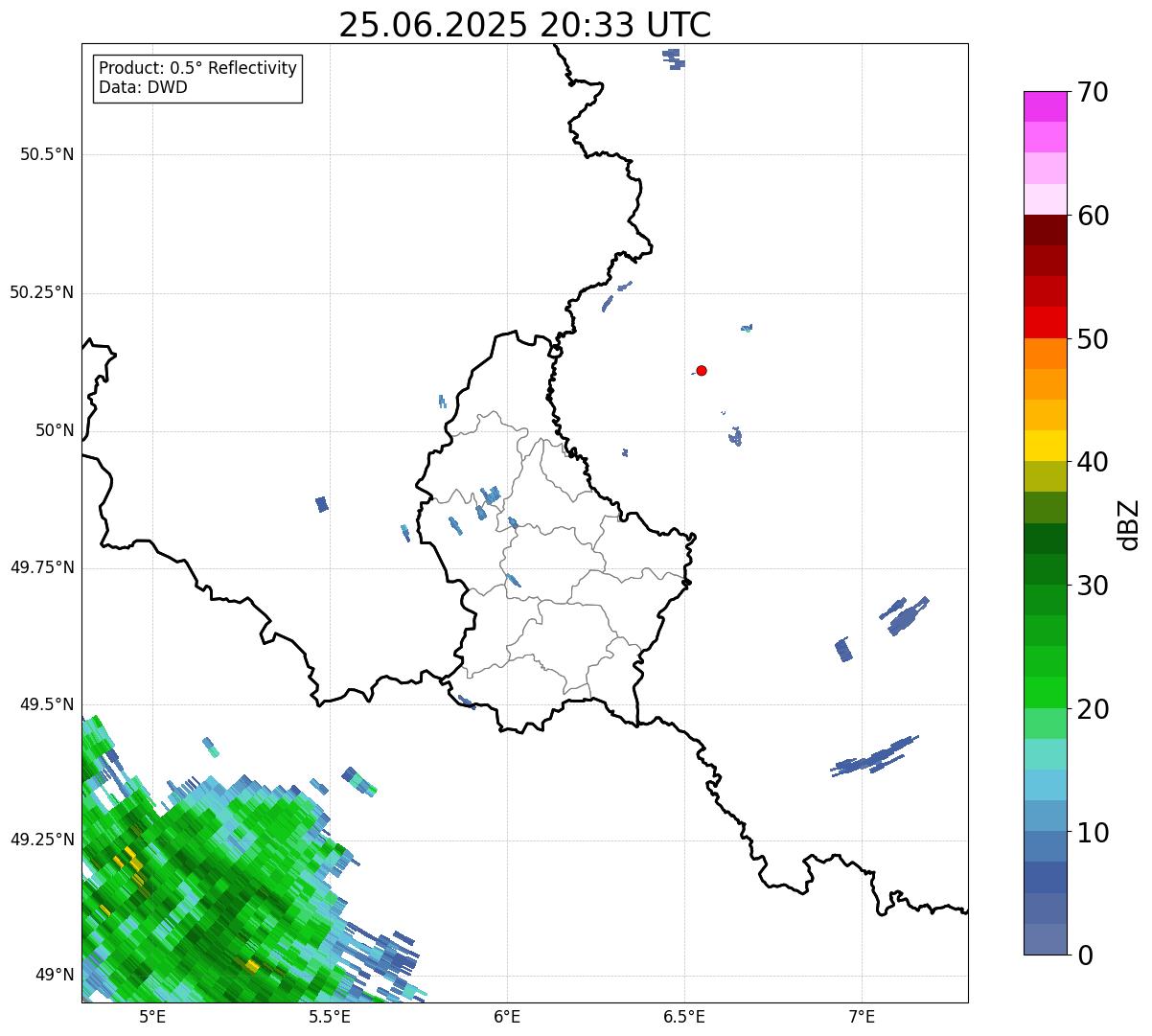
Task: Click the 50.25°N latitude label
Action: coord(42,292)
